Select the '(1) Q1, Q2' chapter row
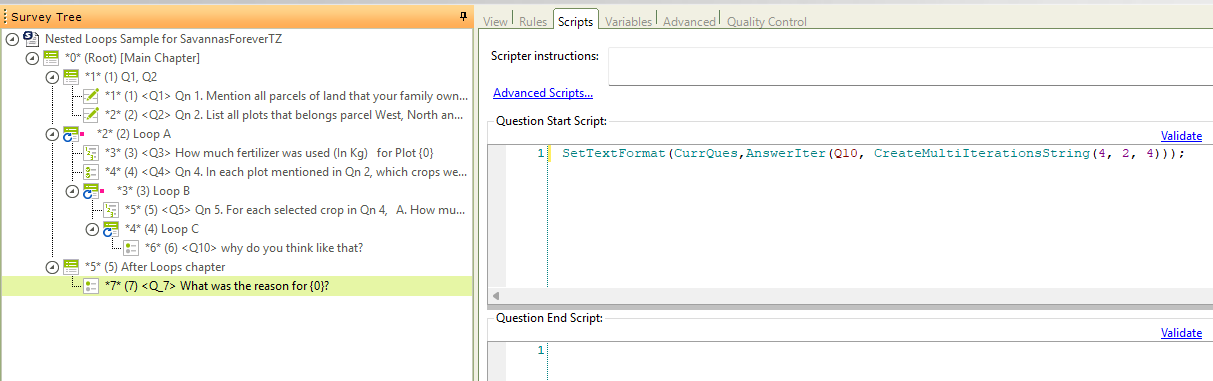The height and width of the screenshot is (381, 1213). pos(121,76)
